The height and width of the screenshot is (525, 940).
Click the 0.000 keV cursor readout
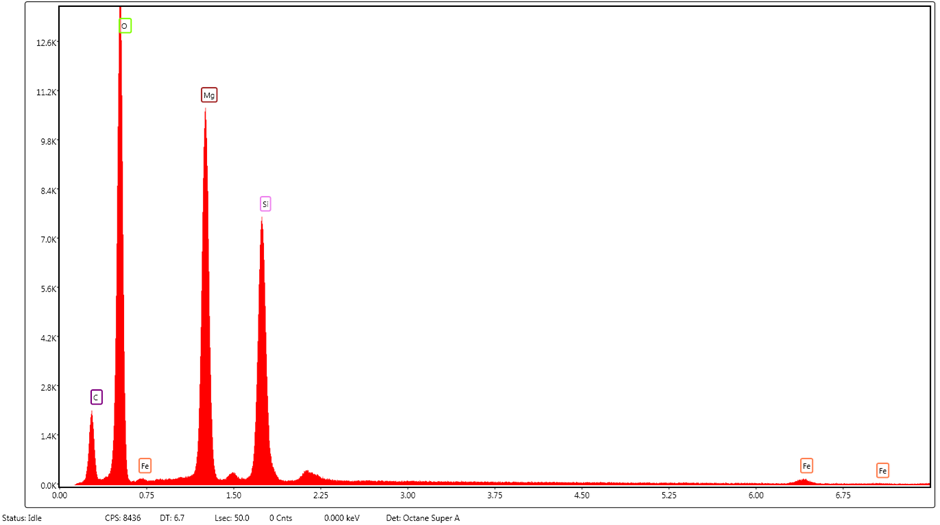(343, 518)
